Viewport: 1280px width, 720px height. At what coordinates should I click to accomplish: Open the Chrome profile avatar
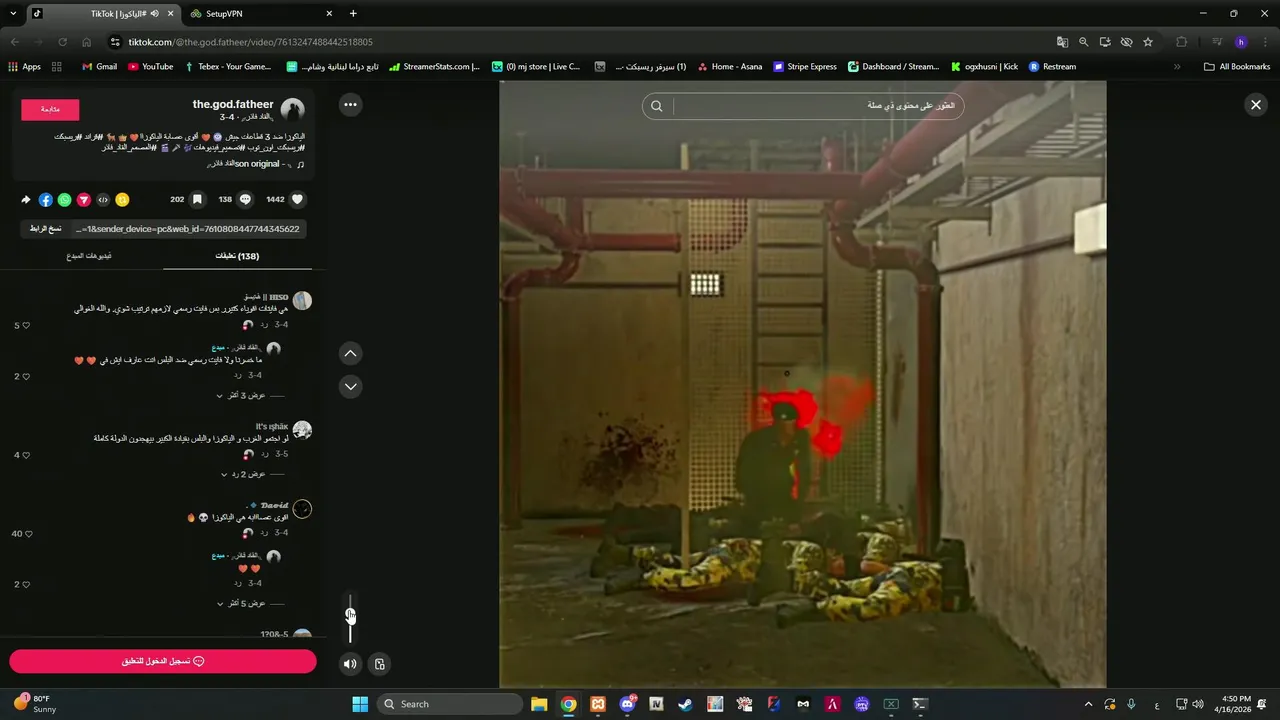click(x=1241, y=42)
